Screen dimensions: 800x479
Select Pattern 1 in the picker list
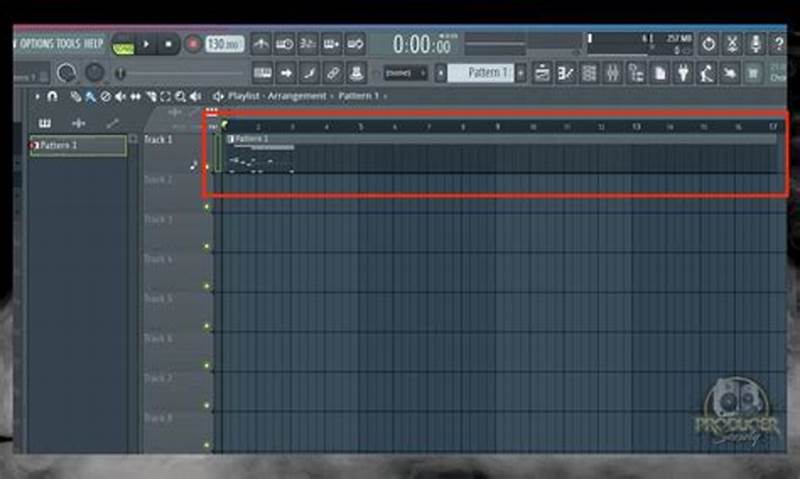tap(78, 145)
